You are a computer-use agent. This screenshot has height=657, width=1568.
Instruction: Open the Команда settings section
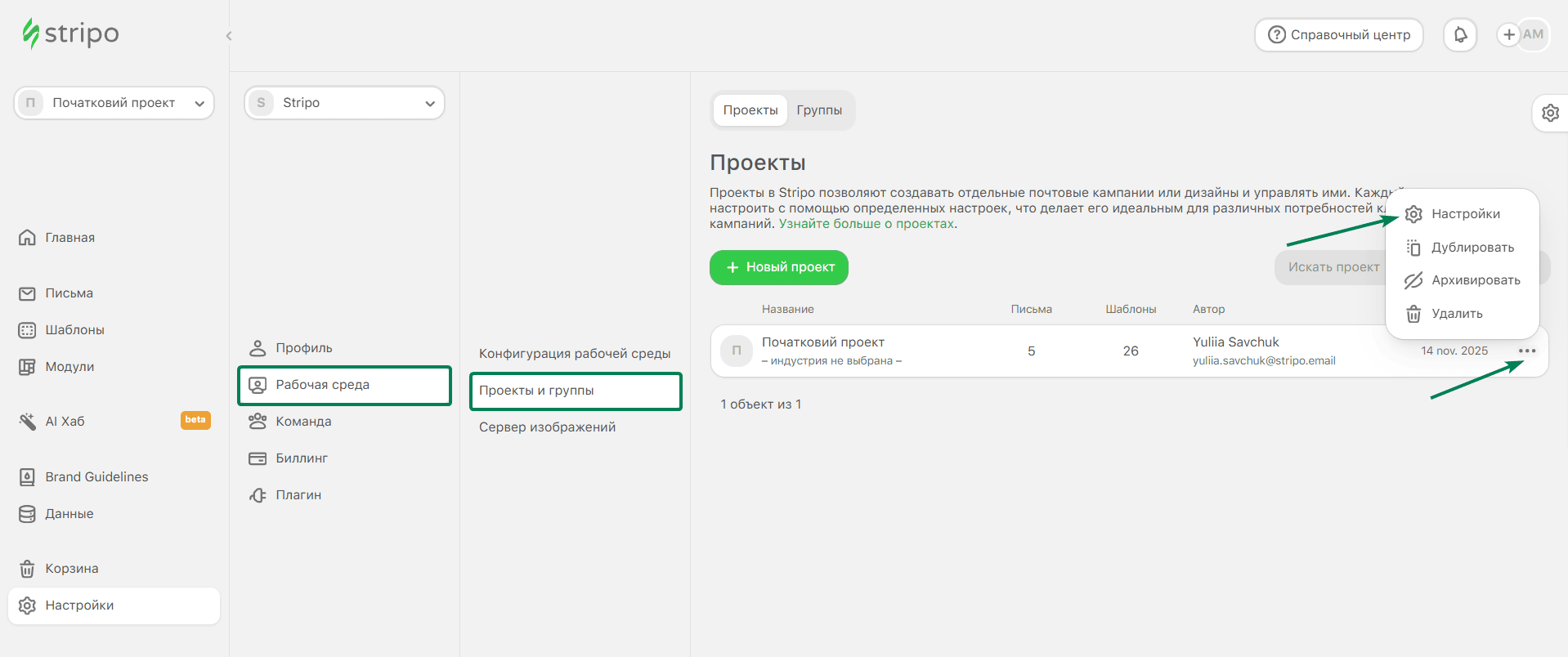(x=307, y=421)
